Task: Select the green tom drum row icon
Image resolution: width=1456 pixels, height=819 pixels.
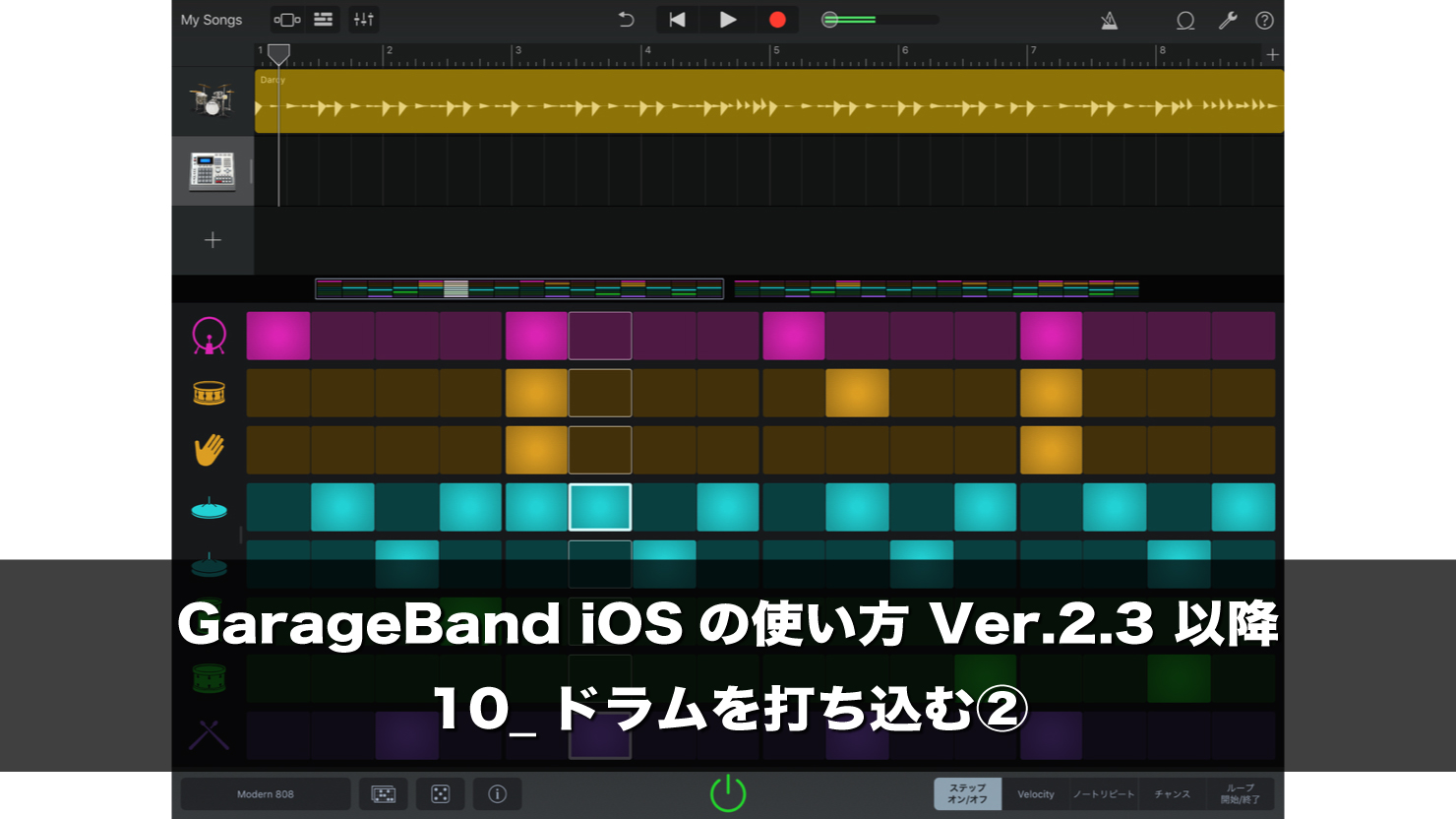Action: [210, 677]
